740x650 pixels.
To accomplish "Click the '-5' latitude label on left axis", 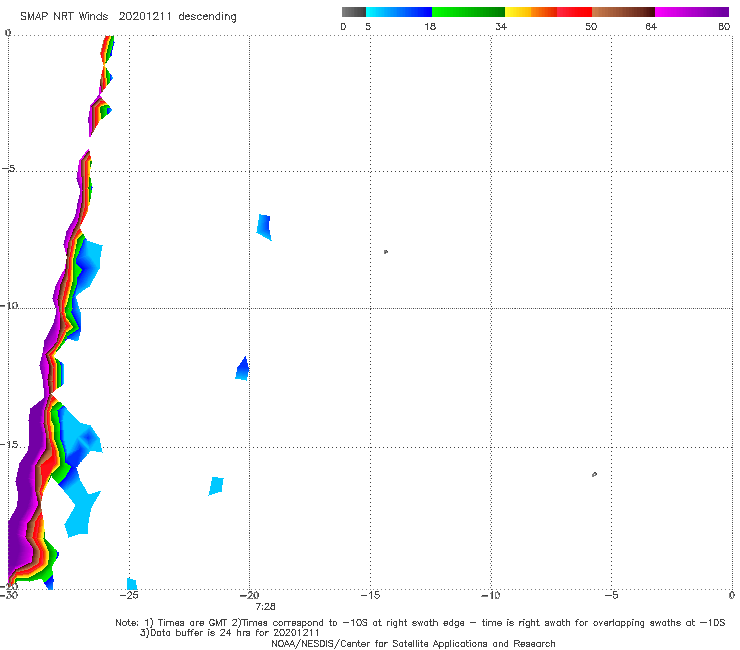I will pyautogui.click(x=8, y=169).
